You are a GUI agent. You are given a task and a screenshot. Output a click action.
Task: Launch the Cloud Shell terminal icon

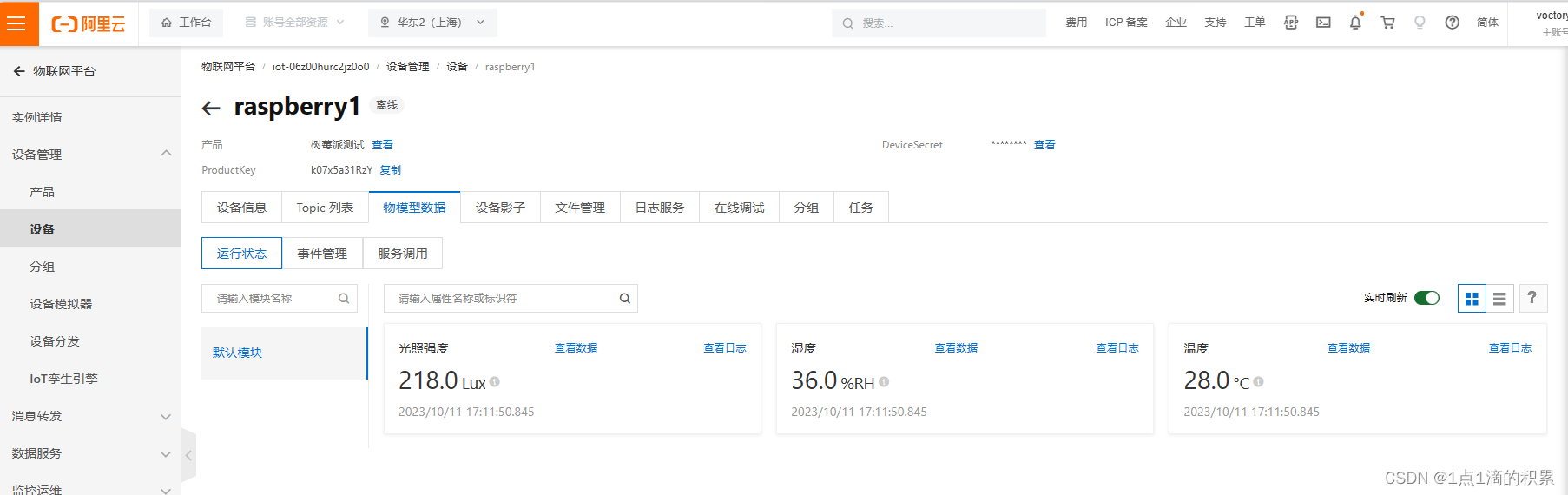[1323, 23]
